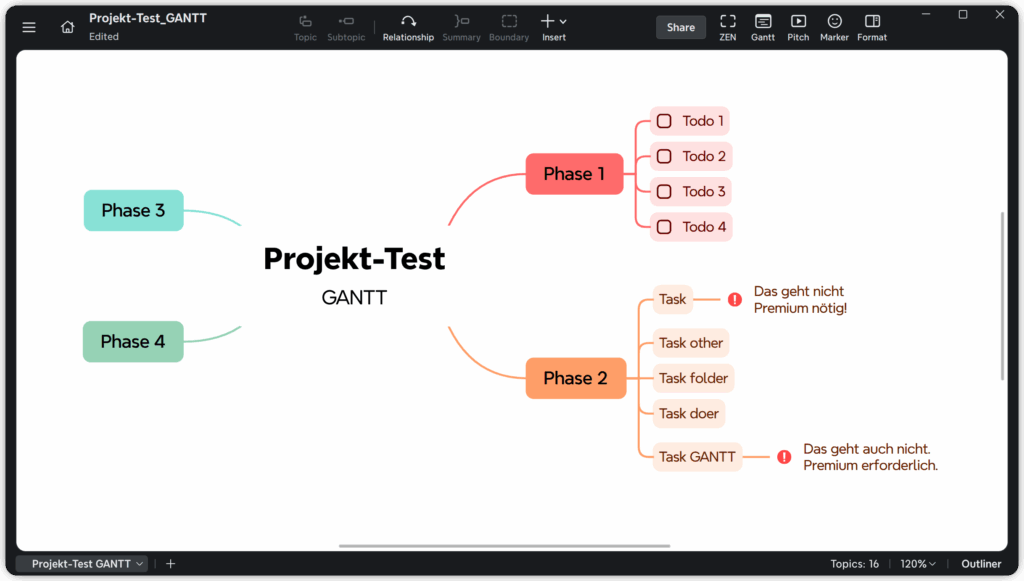Image resolution: width=1024 pixels, height=581 pixels.
Task: Mark Todo 4 as done
Action: (664, 227)
